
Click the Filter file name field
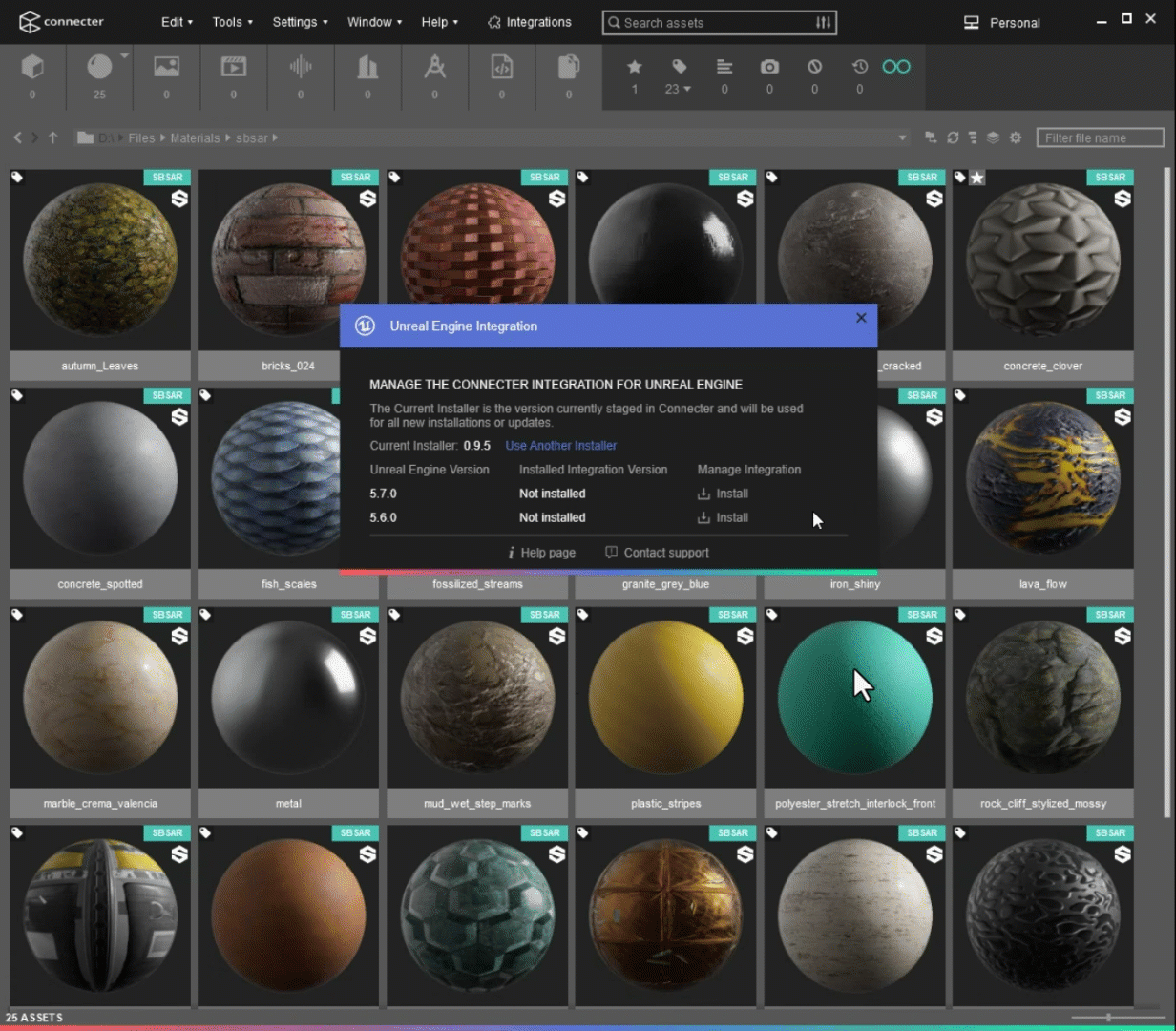1101,137
